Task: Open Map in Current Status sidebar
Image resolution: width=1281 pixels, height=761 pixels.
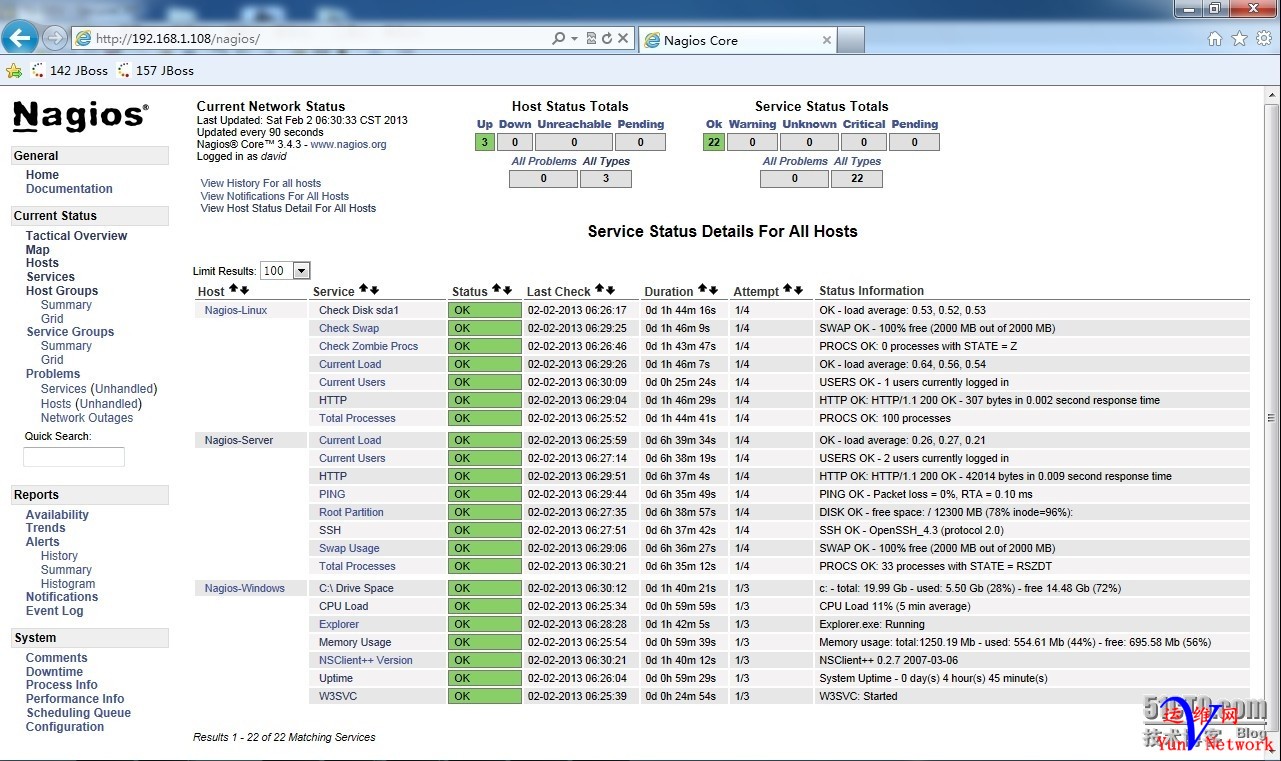Action: 37,250
